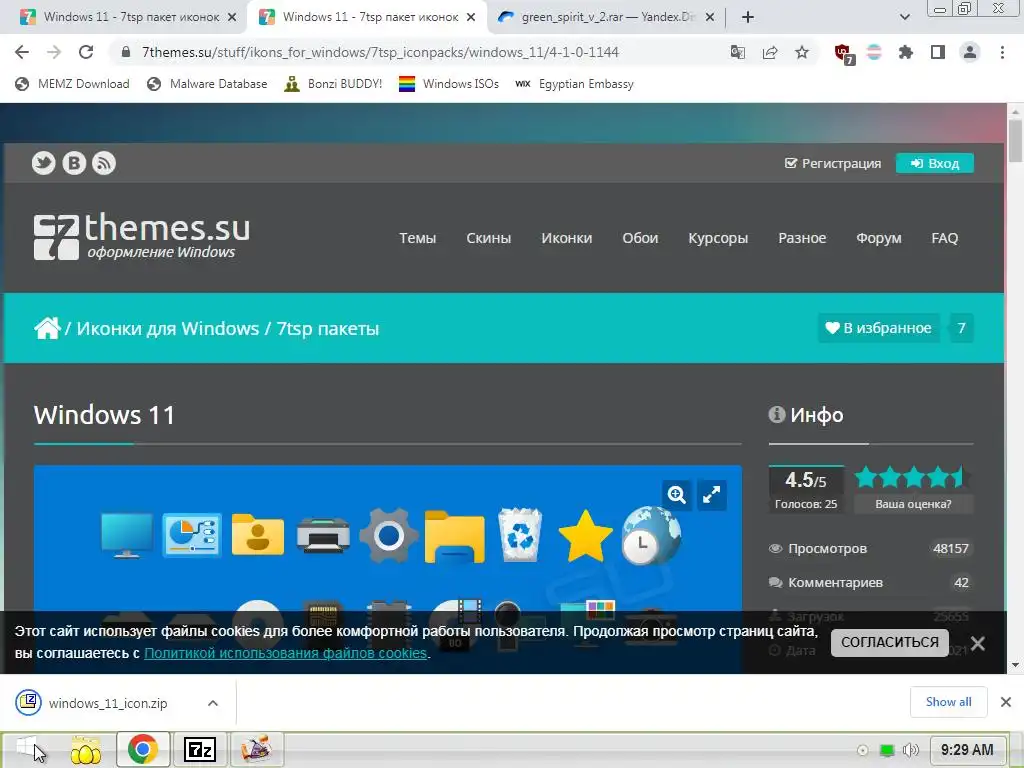The width and height of the screenshot is (1024, 768).
Task: Click the Регистрация link
Action: [x=833, y=163]
